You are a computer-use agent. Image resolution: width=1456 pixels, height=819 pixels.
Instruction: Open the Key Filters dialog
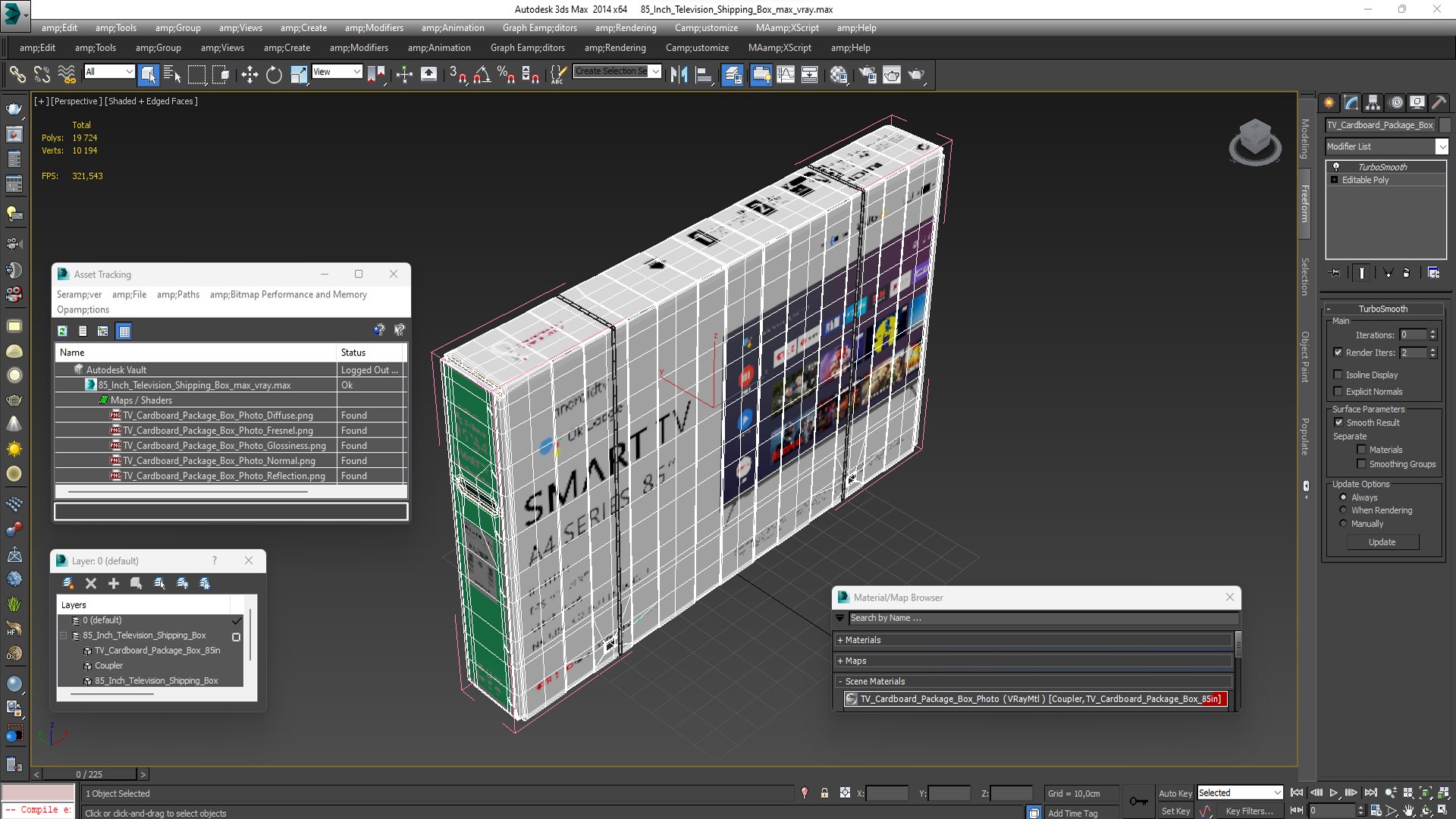[x=1250, y=811]
